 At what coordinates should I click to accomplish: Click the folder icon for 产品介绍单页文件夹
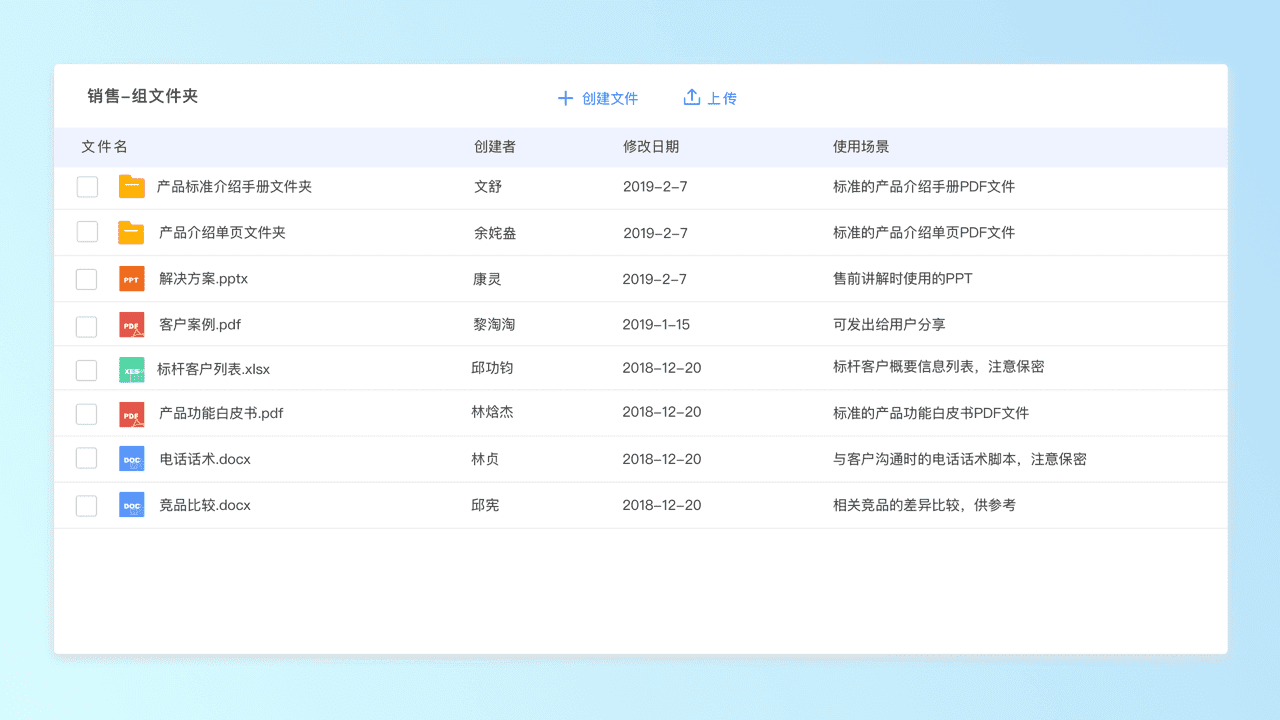(131, 233)
